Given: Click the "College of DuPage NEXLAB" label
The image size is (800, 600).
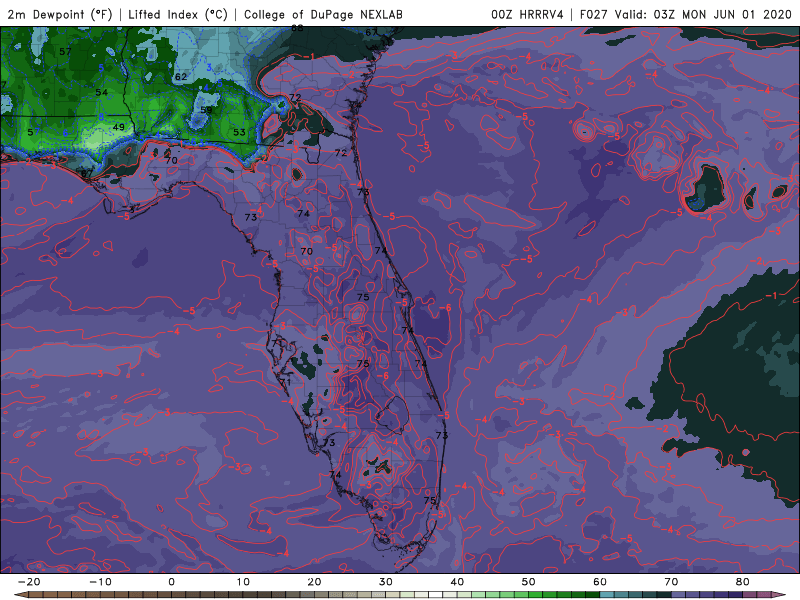Looking at the screenshot, I should [323, 14].
